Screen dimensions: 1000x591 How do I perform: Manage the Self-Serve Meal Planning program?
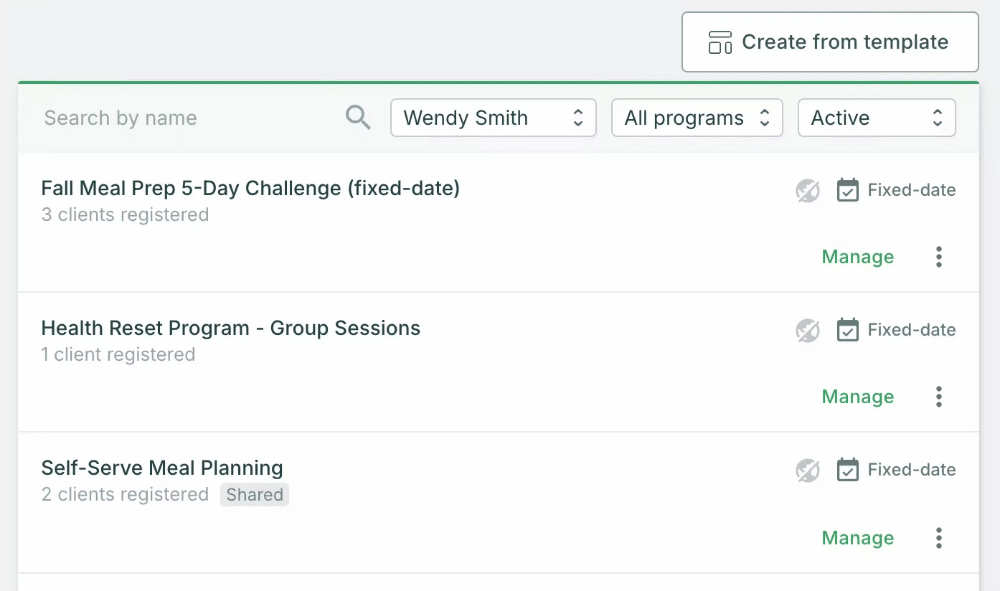[857, 538]
